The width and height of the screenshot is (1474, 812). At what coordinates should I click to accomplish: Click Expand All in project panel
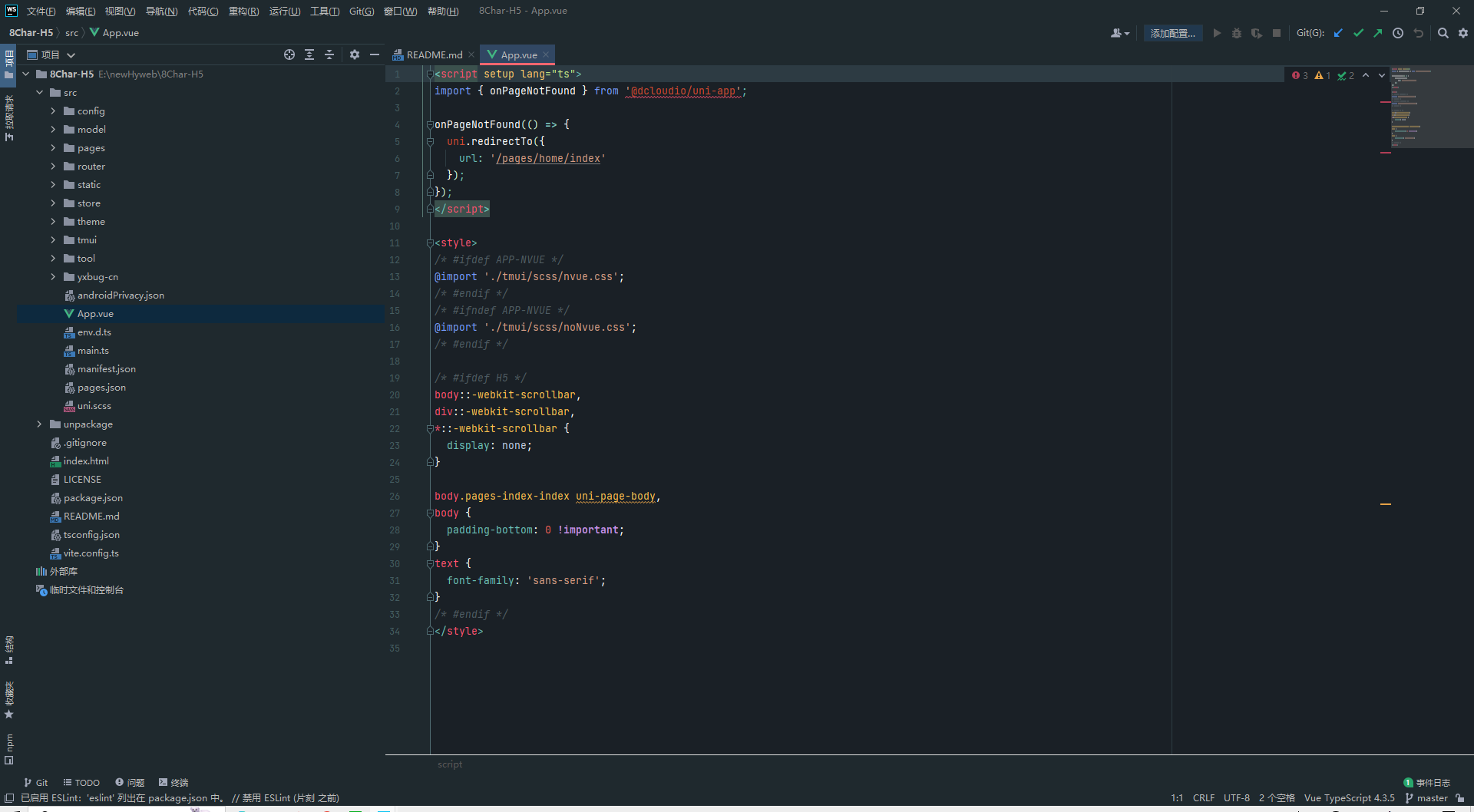(309, 54)
